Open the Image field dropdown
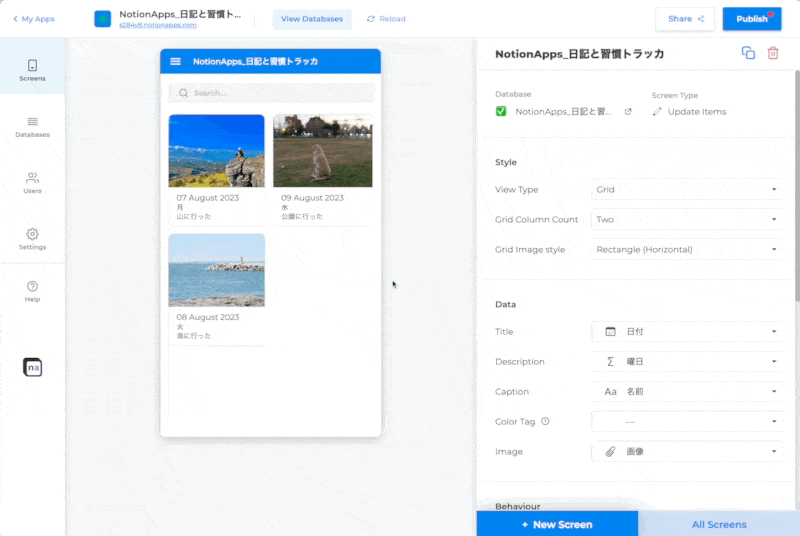 [686, 452]
